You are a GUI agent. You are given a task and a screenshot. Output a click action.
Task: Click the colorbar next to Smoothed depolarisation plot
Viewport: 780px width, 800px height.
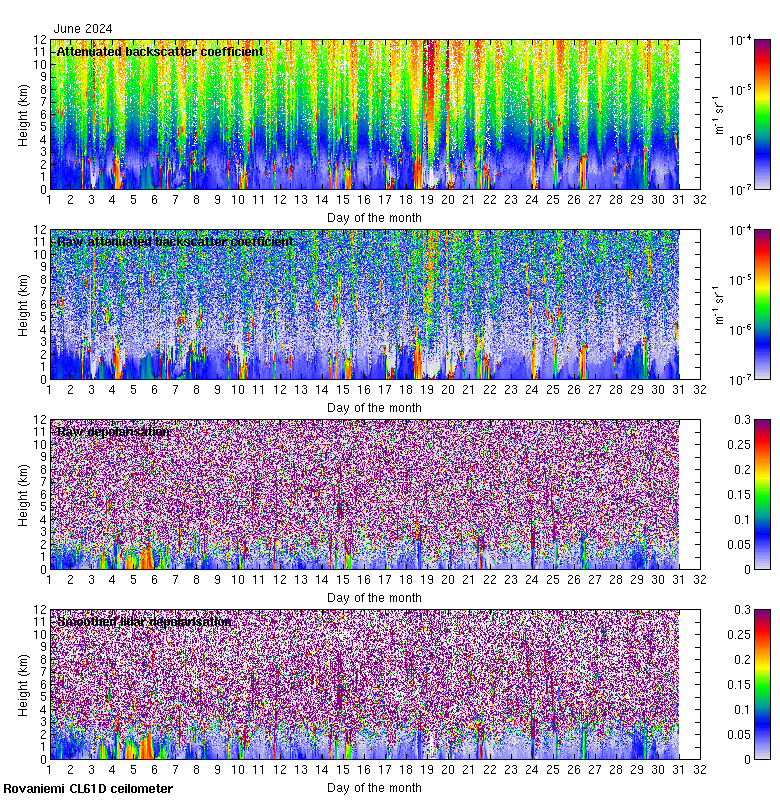point(763,684)
